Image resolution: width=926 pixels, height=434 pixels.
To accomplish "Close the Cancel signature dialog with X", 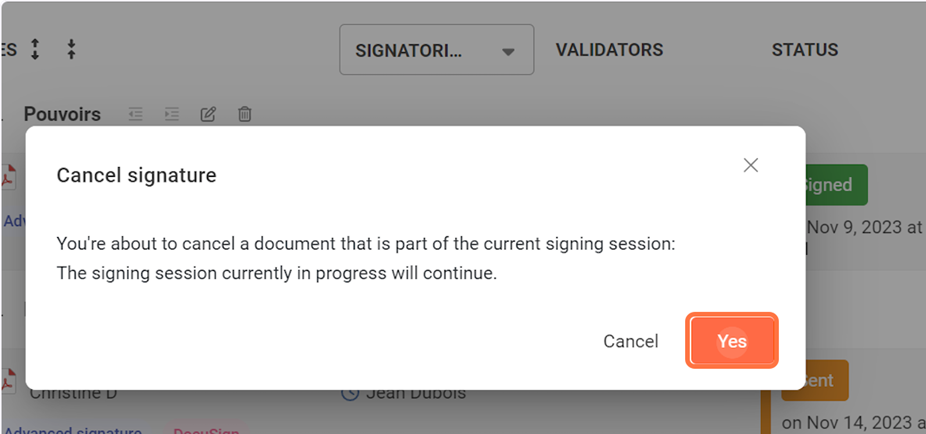I will [x=751, y=165].
